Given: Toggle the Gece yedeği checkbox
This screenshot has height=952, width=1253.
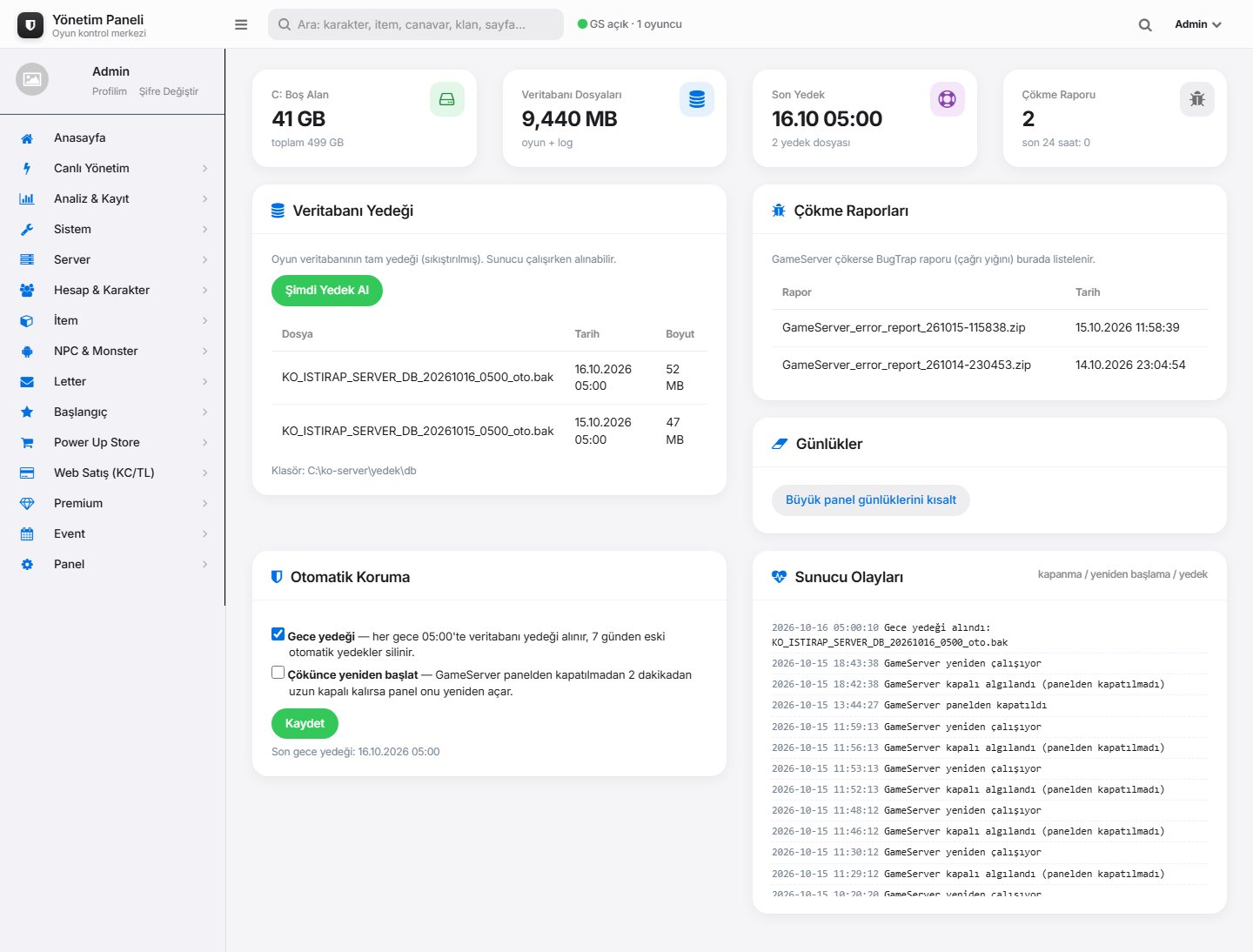Looking at the screenshot, I should click(278, 634).
